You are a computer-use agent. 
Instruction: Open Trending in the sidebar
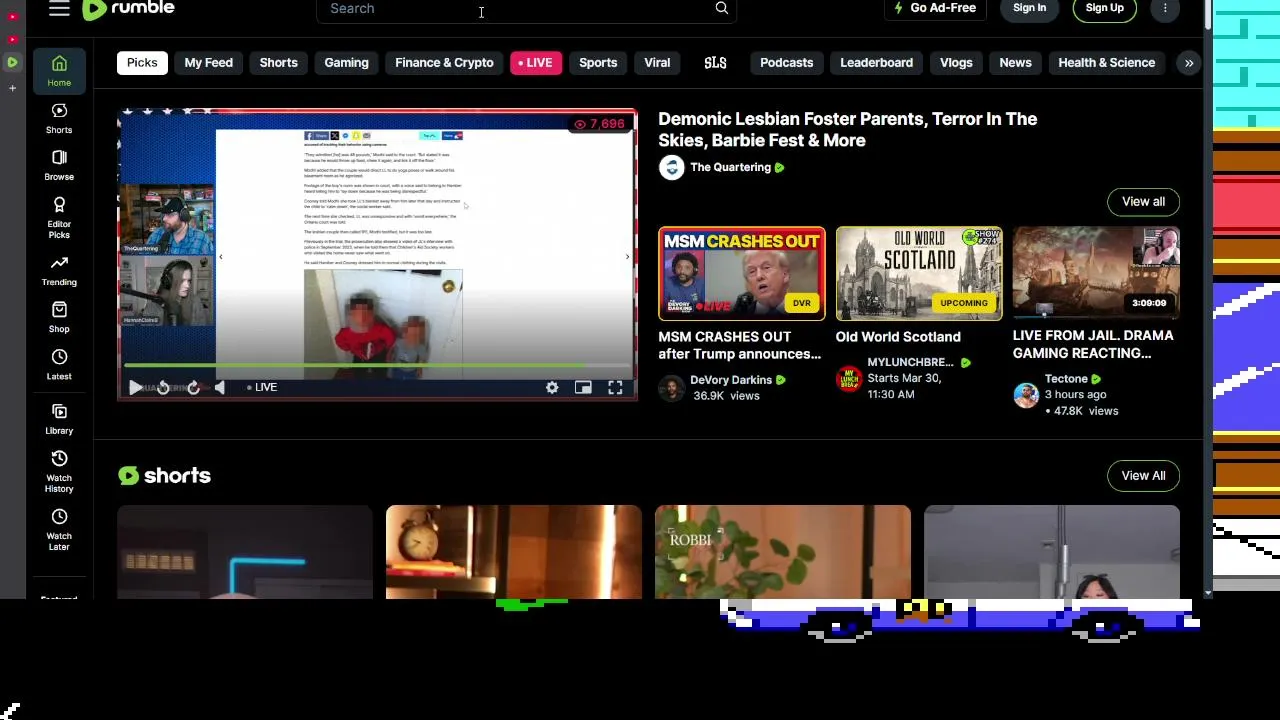point(59,270)
